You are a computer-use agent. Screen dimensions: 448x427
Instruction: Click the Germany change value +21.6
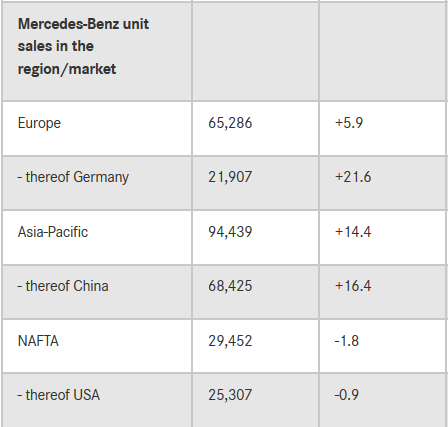pos(353,177)
